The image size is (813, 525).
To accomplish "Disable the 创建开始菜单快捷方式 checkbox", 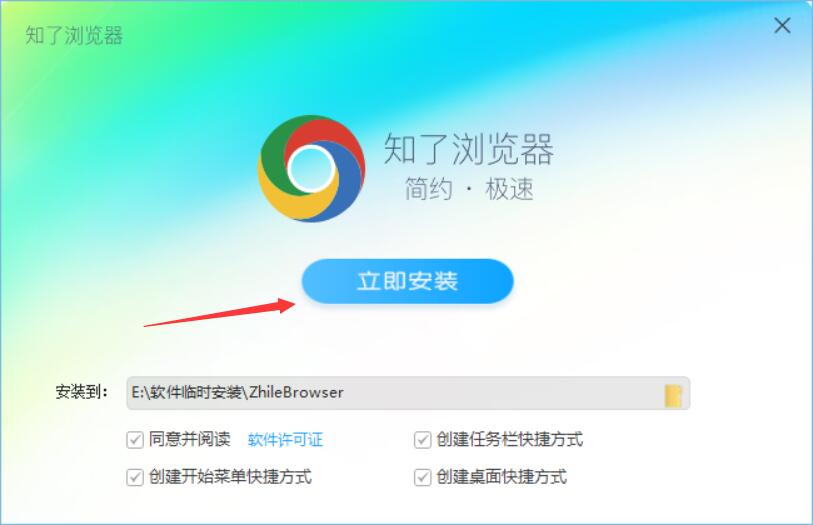I will point(135,477).
